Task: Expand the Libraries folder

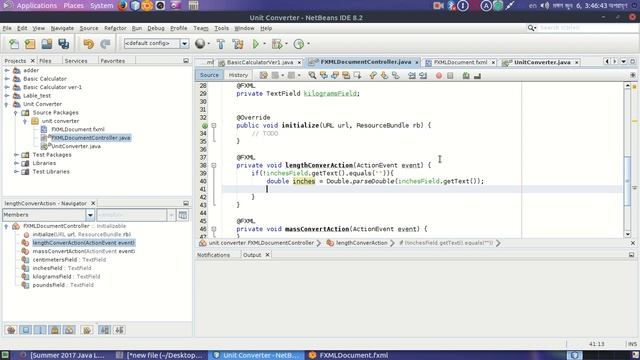Action: click(16, 163)
